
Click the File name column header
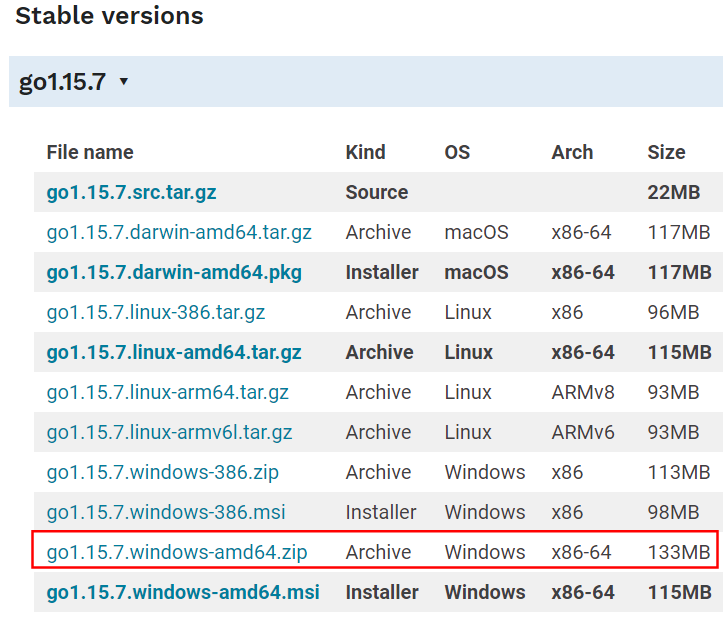90,152
